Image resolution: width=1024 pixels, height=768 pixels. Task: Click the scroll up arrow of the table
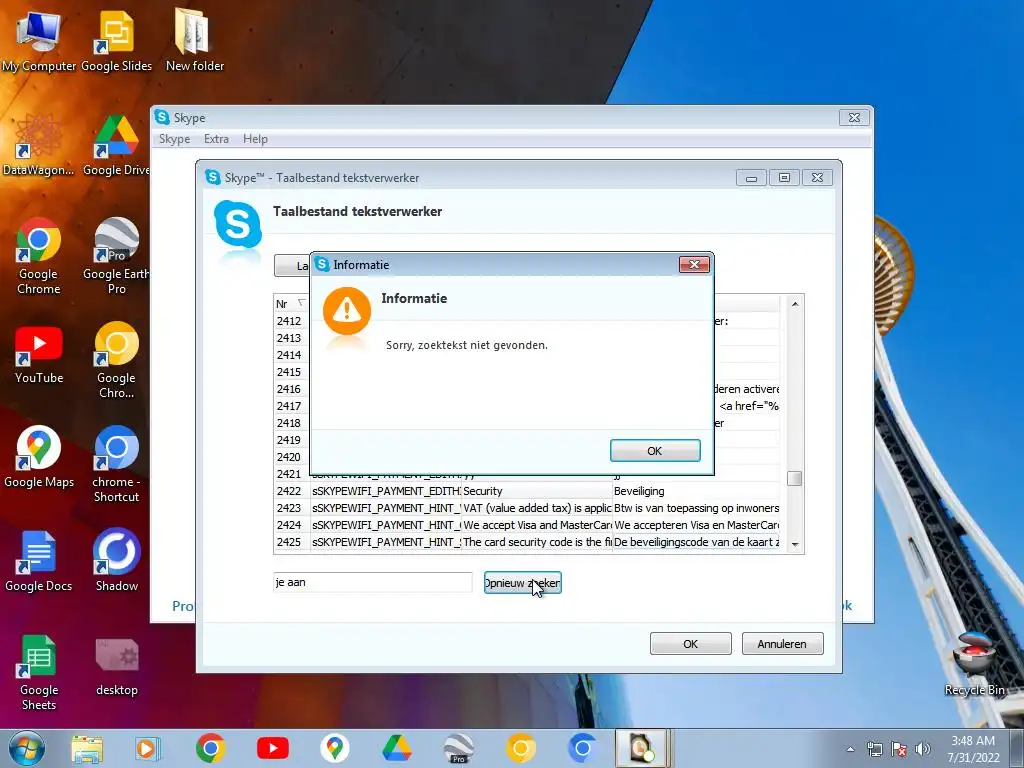795,304
